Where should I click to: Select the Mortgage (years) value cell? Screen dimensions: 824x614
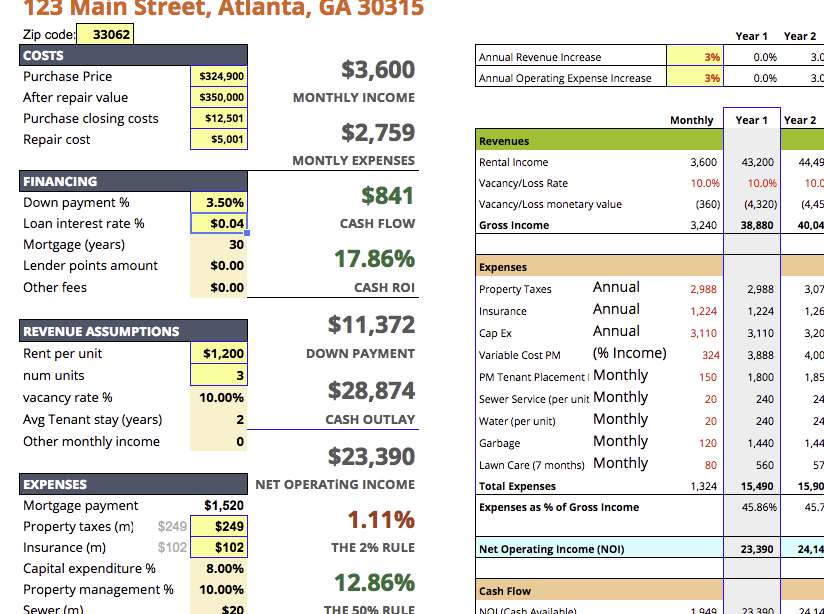coord(218,244)
